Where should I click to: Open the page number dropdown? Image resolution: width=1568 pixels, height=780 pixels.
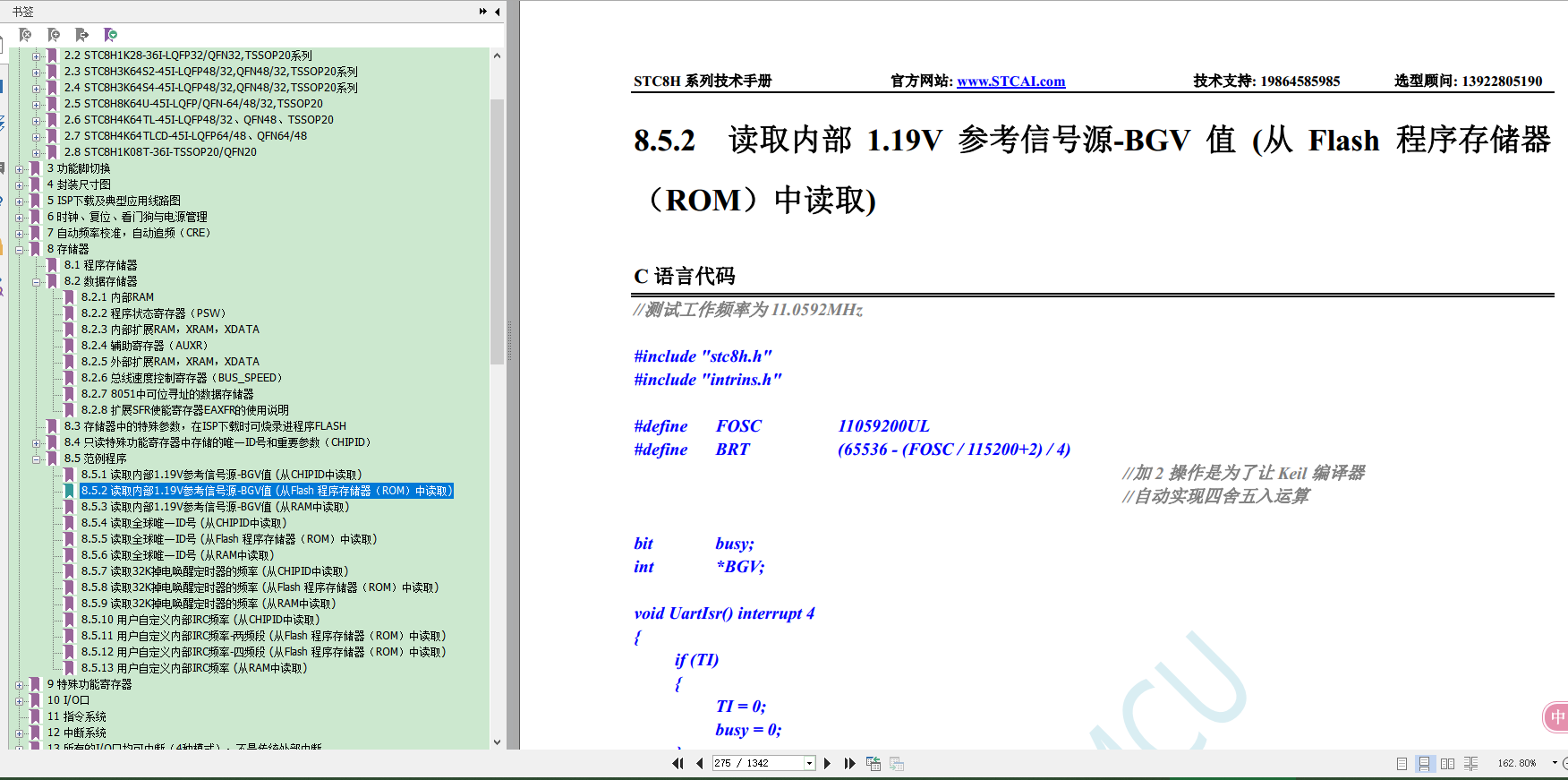pyautogui.click(x=810, y=764)
